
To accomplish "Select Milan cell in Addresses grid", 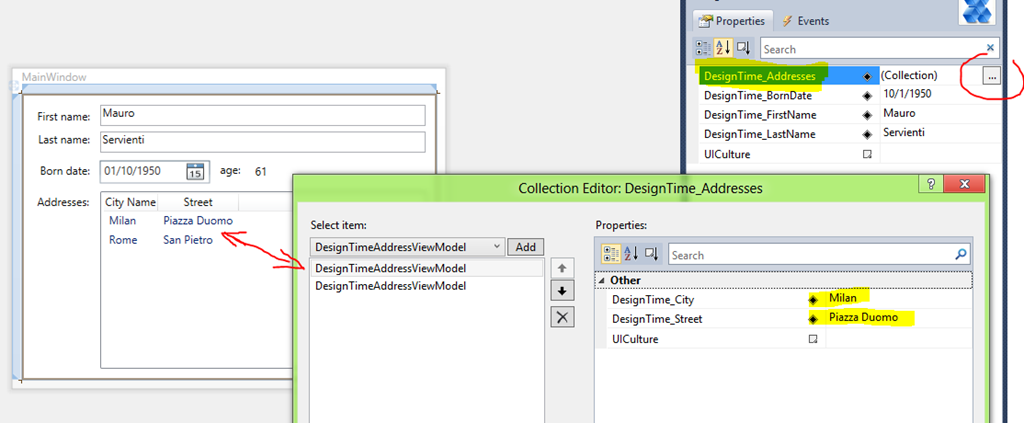I will (x=123, y=221).
